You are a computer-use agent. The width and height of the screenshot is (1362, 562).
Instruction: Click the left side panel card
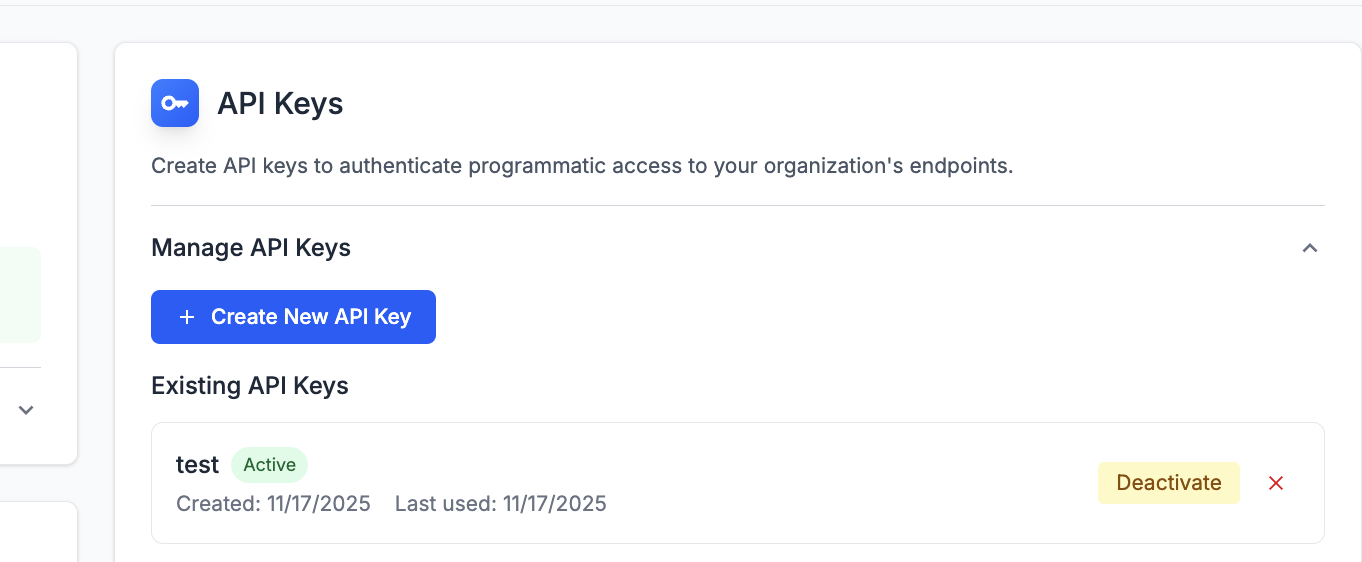[x=38, y=150]
